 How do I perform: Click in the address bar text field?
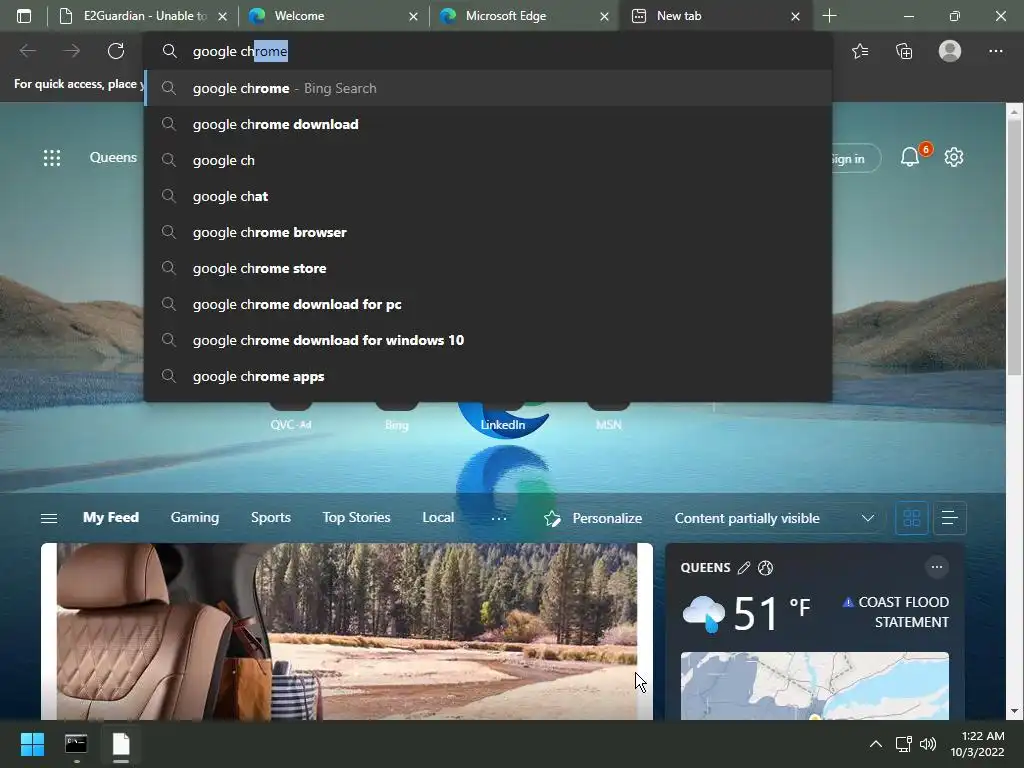point(488,51)
